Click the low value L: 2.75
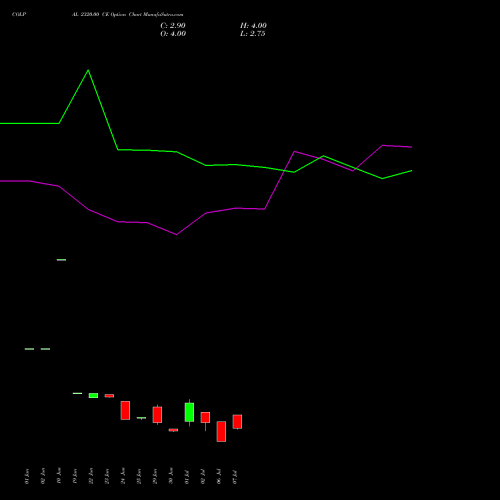 [x=253, y=34]
